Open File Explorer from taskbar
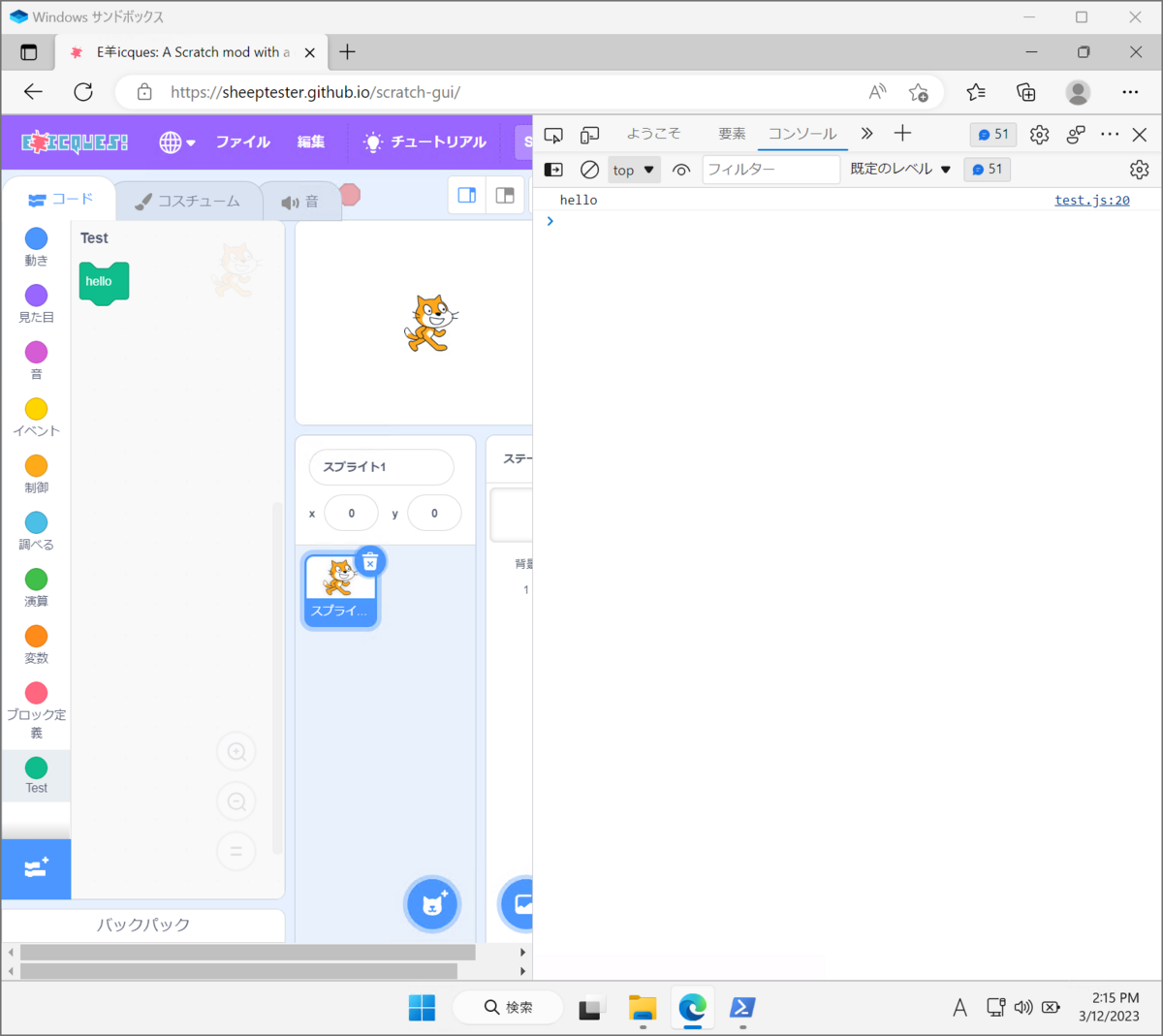1163x1036 pixels. click(643, 1008)
